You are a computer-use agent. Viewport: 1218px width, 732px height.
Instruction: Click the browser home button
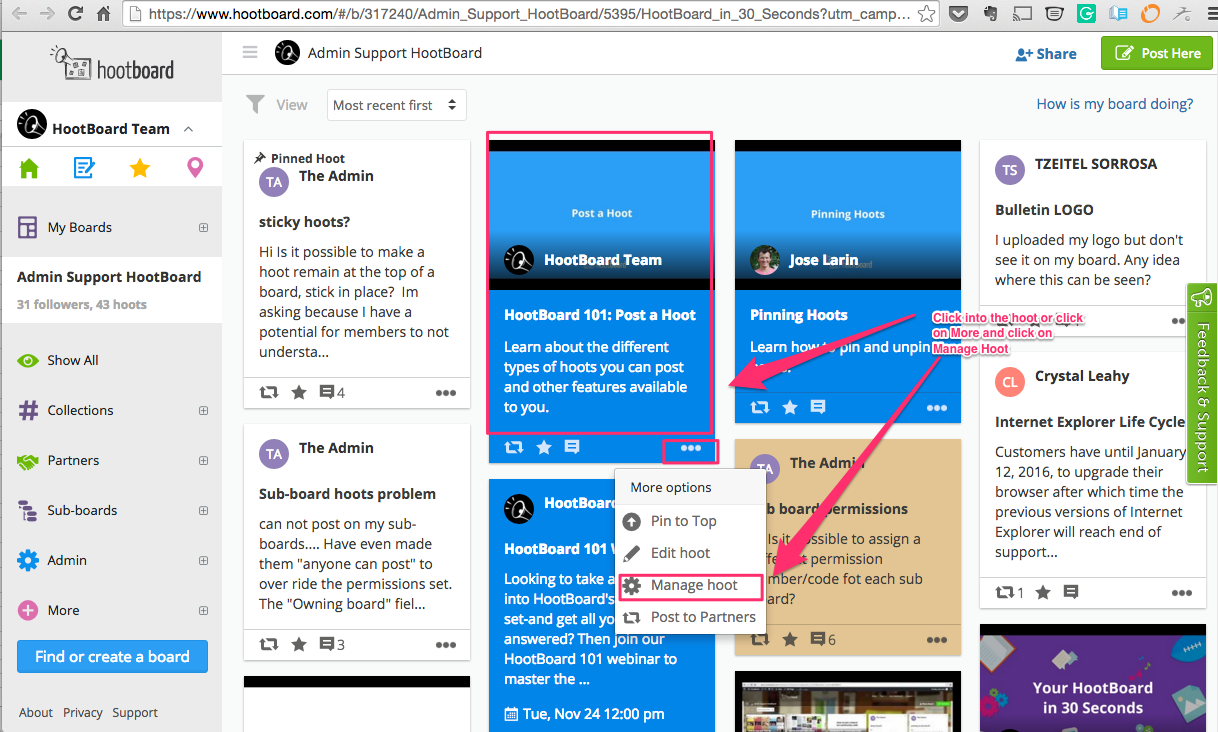click(104, 14)
